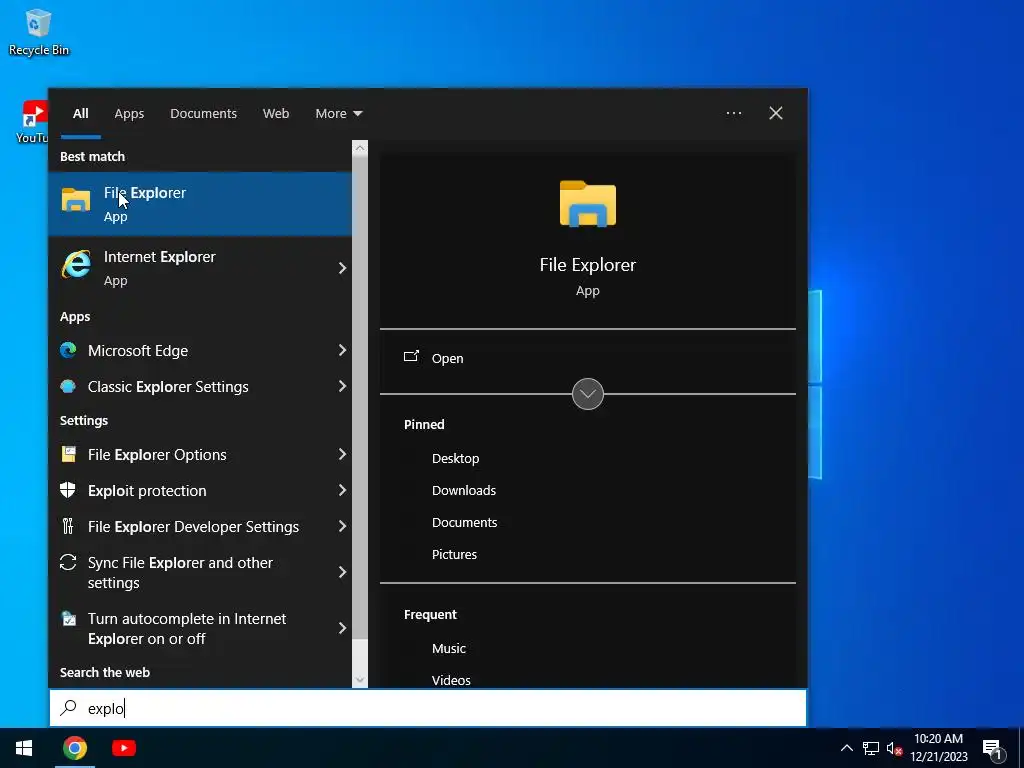Image resolution: width=1024 pixels, height=768 pixels.
Task: Click the File Explorer Developer Settings tools icon
Action: (x=68, y=526)
